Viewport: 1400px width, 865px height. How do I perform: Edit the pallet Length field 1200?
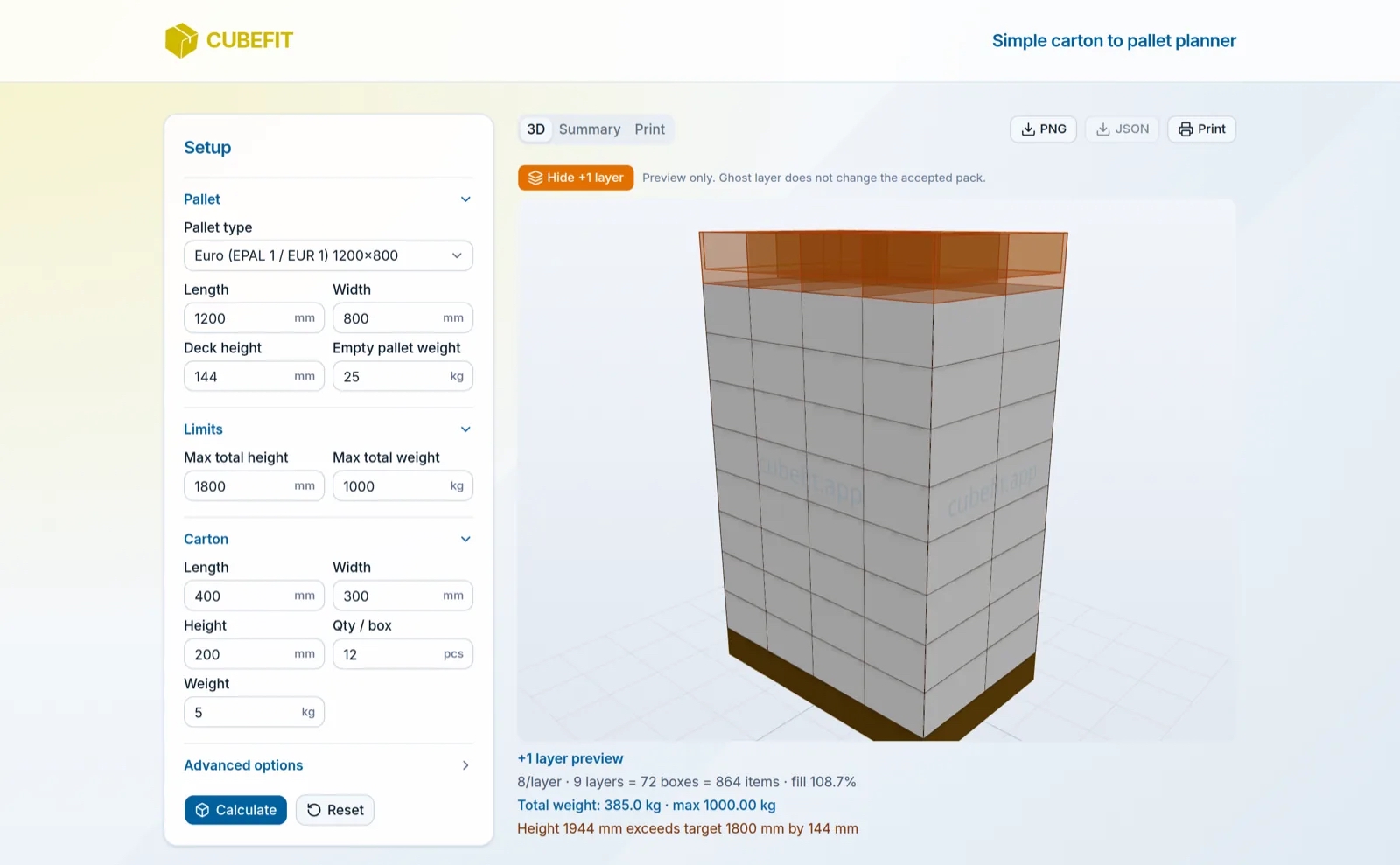click(254, 318)
